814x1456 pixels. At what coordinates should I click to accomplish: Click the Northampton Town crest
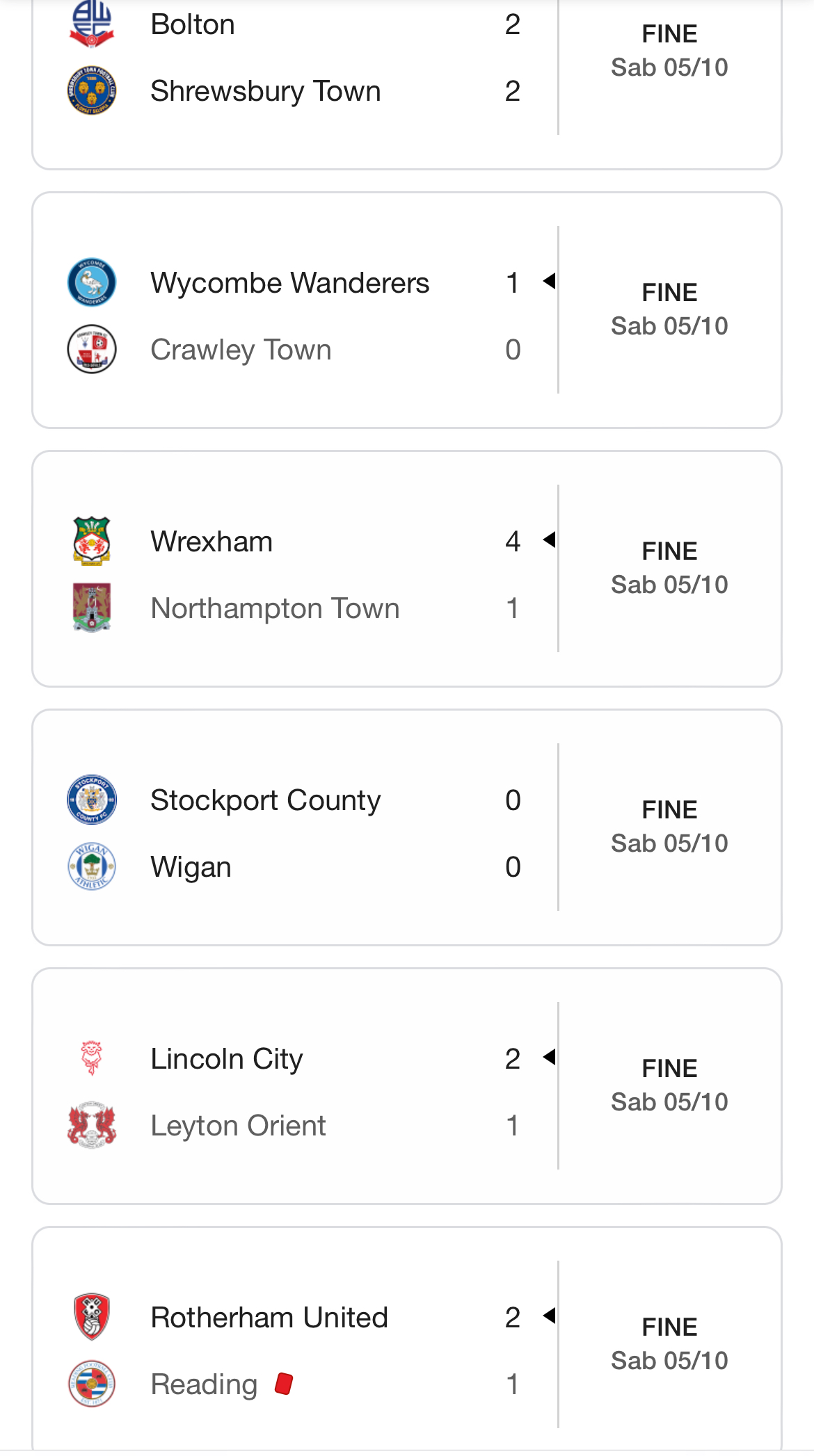click(x=91, y=608)
